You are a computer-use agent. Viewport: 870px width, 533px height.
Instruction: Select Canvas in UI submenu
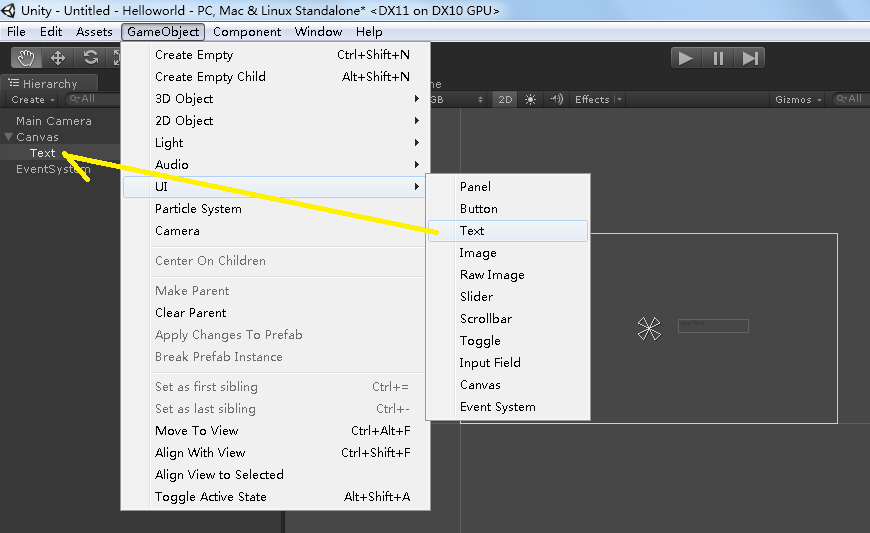pos(508,385)
